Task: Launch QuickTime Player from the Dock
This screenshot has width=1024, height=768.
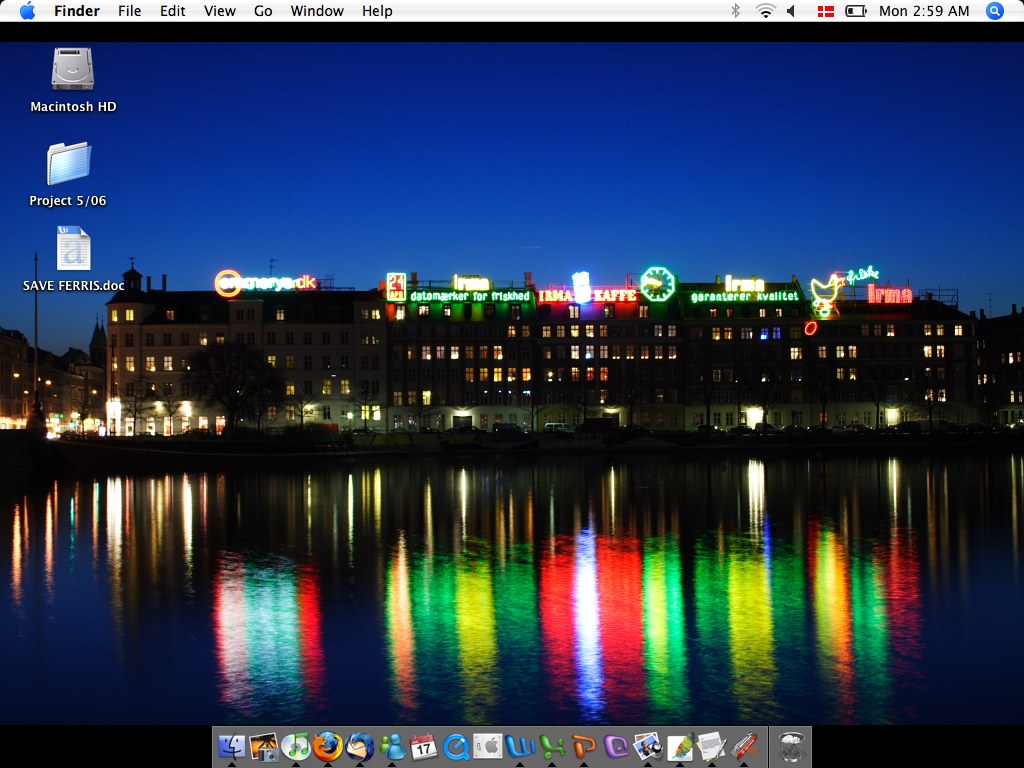Action: [x=456, y=746]
